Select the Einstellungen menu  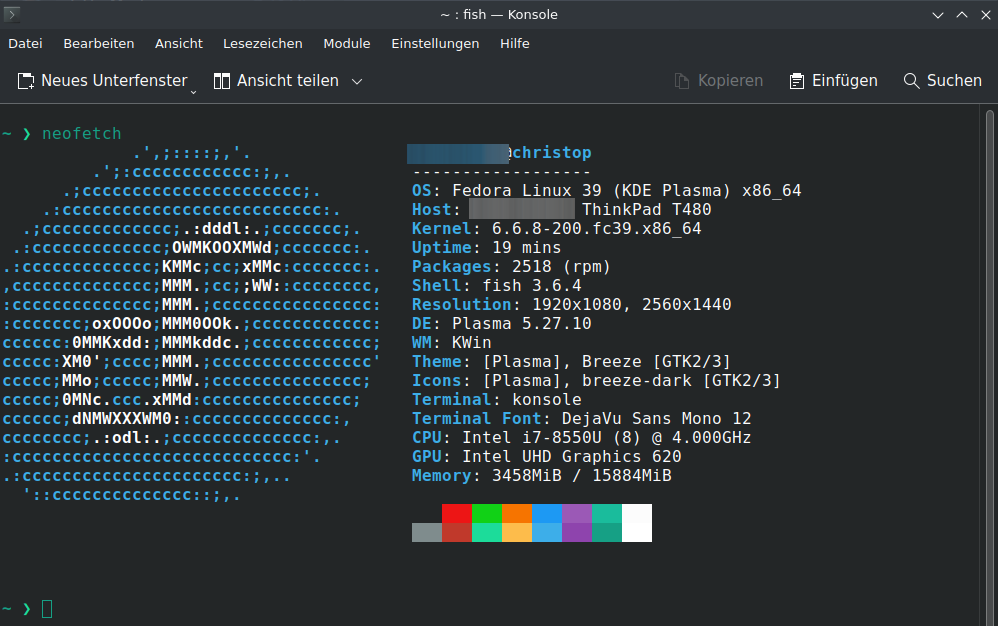click(x=435, y=44)
